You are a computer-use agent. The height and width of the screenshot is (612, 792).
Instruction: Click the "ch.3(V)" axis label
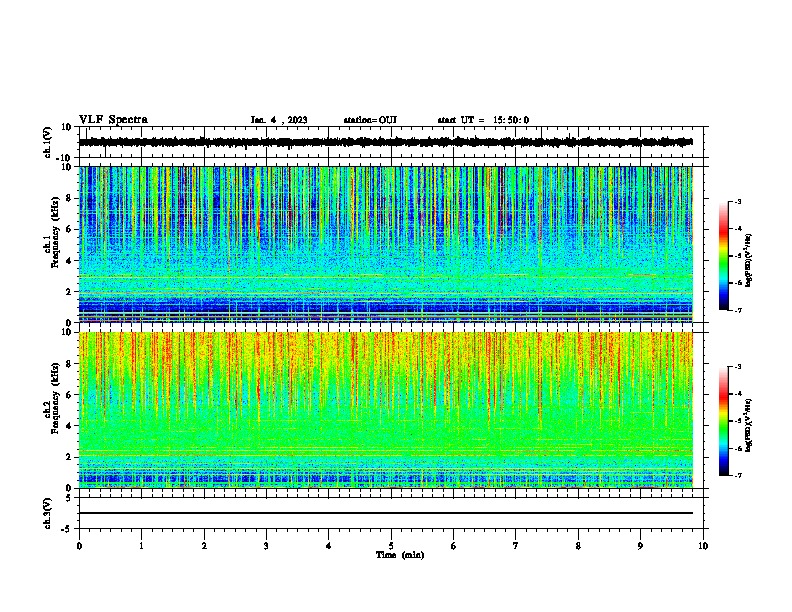point(48,513)
